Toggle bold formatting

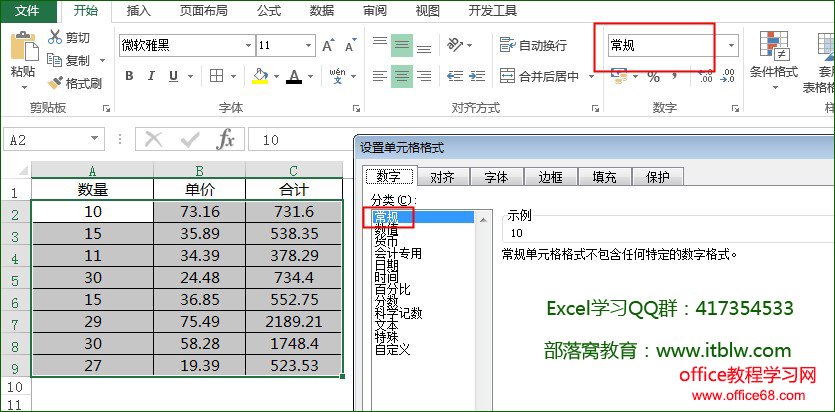[x=129, y=76]
